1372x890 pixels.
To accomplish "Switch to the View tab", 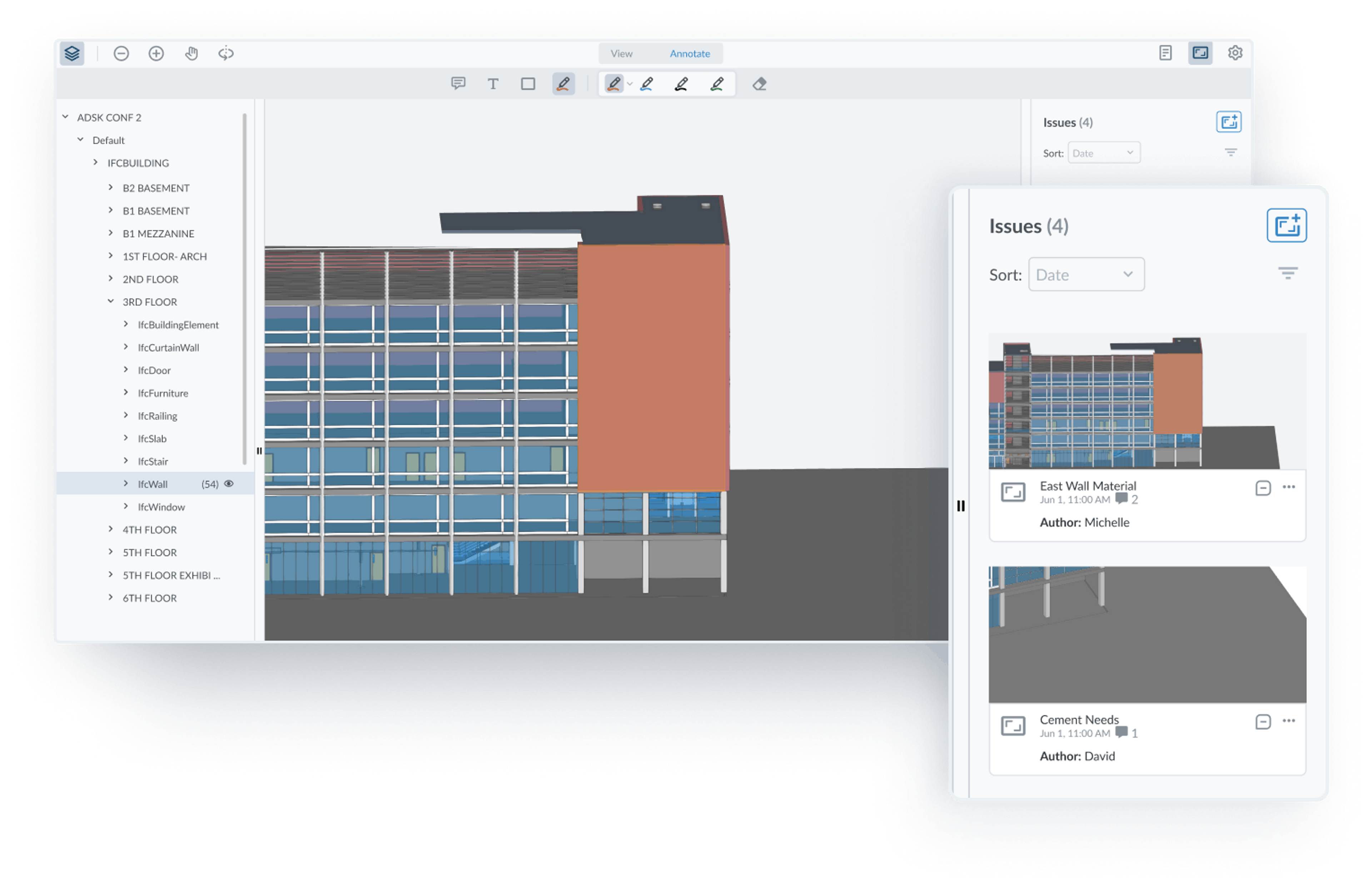I will (621, 54).
